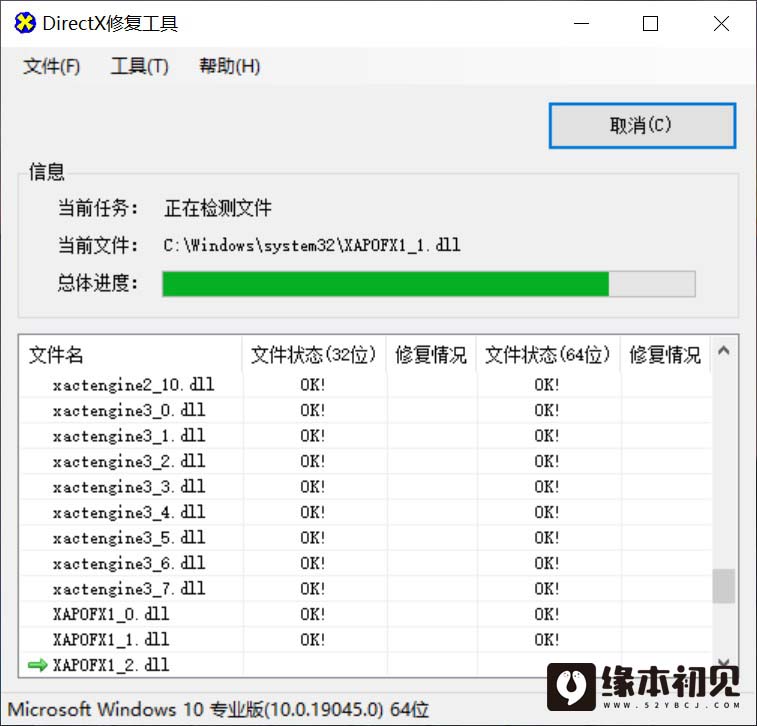Select row xactengine3_4.dll
Image resolution: width=757 pixels, height=726 pixels.
pos(365,512)
